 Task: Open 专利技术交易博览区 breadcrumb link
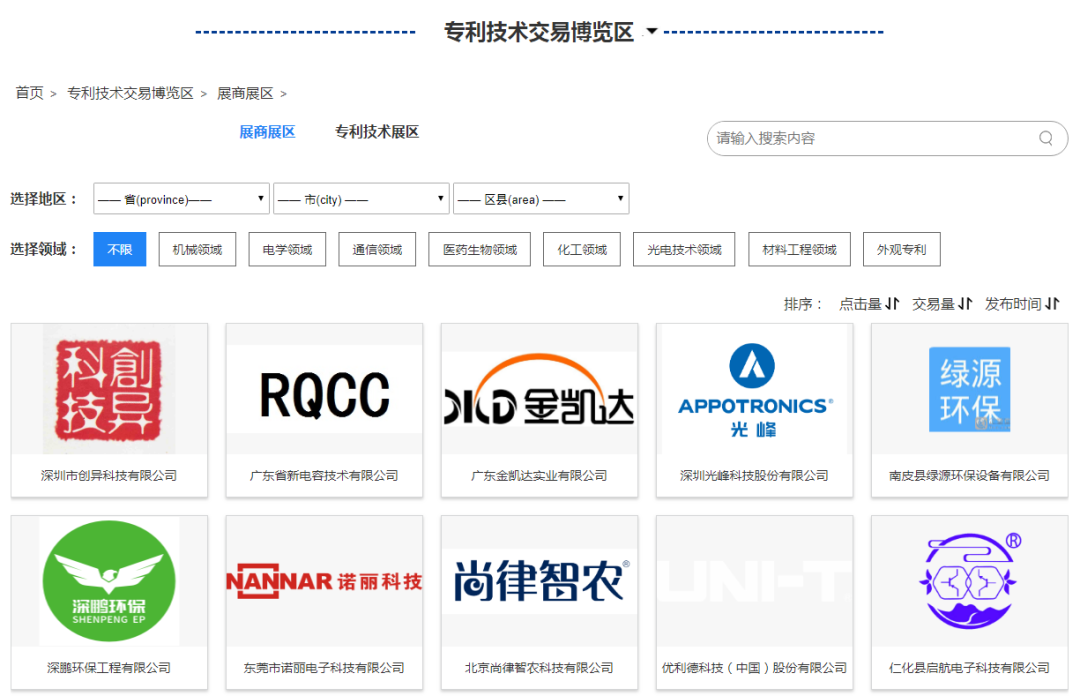130,93
